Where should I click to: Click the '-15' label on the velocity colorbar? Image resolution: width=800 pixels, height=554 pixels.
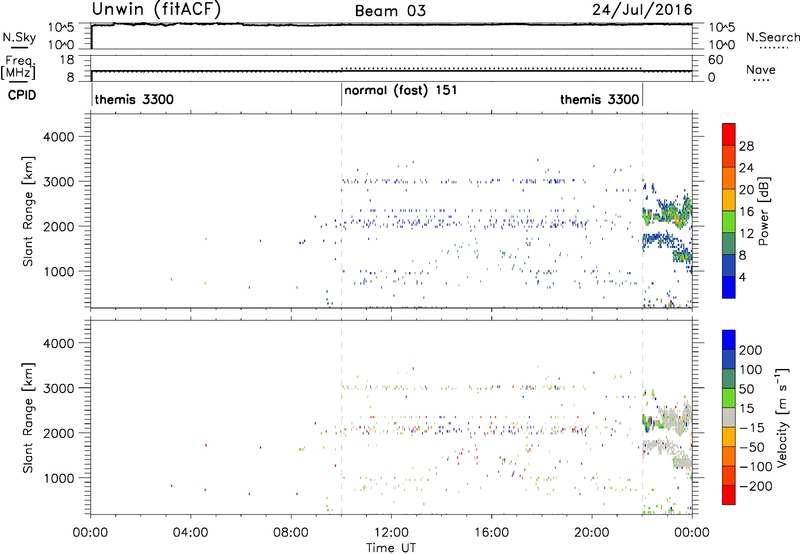tap(751, 428)
